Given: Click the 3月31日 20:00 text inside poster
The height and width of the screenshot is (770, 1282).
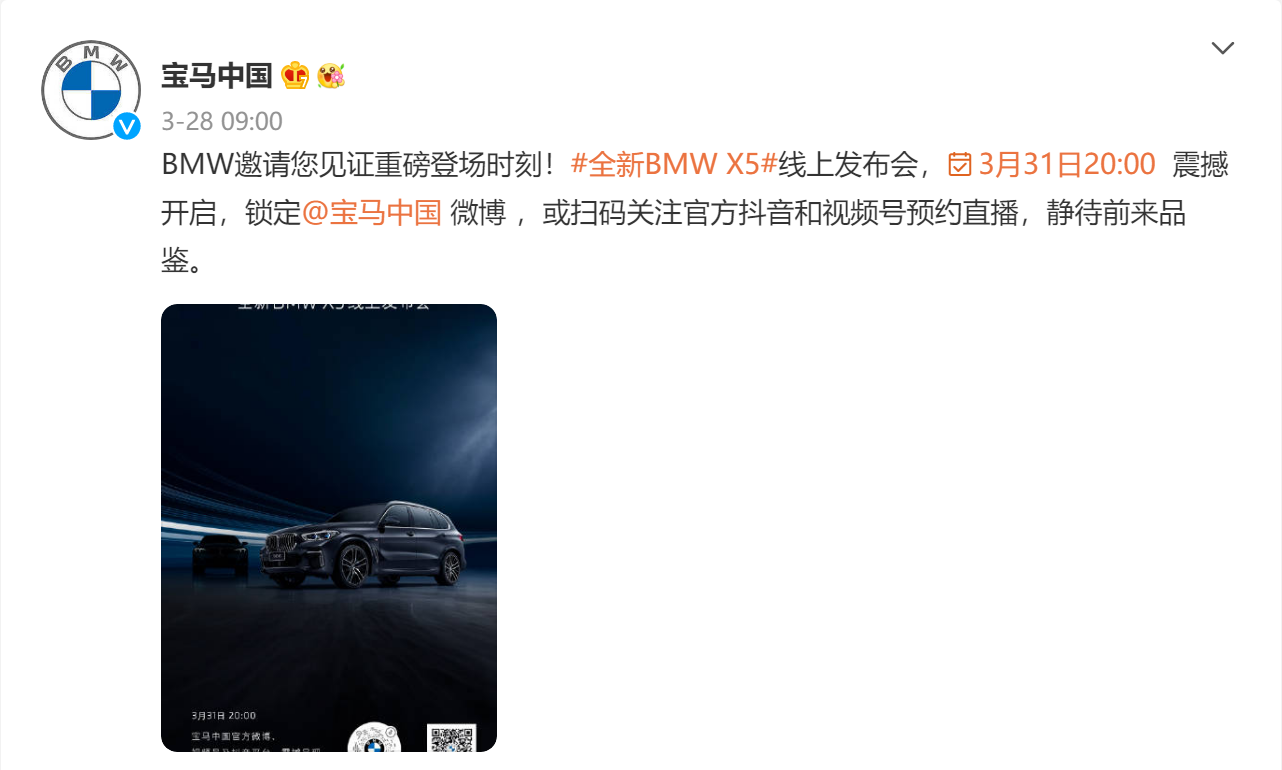Looking at the screenshot, I should pos(224,716).
